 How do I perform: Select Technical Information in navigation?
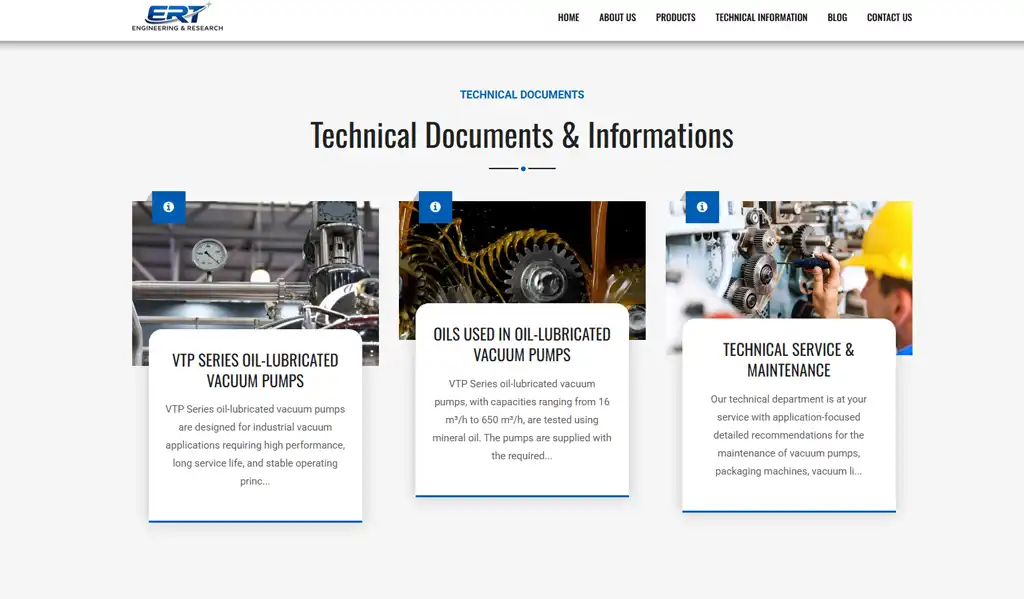click(761, 18)
